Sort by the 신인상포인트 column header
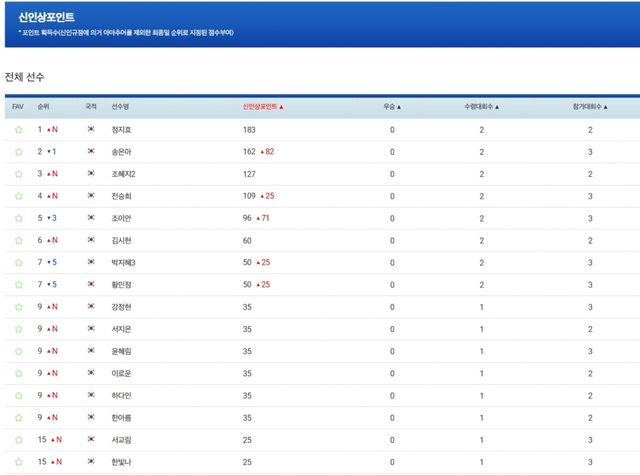640x475 pixels. (x=263, y=106)
